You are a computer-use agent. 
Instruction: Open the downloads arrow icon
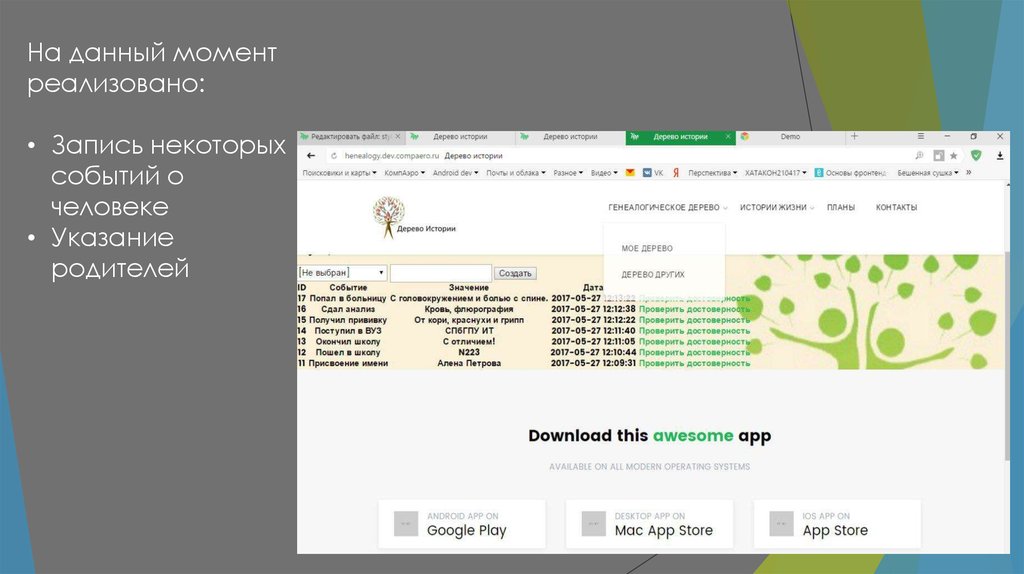(x=1000, y=155)
